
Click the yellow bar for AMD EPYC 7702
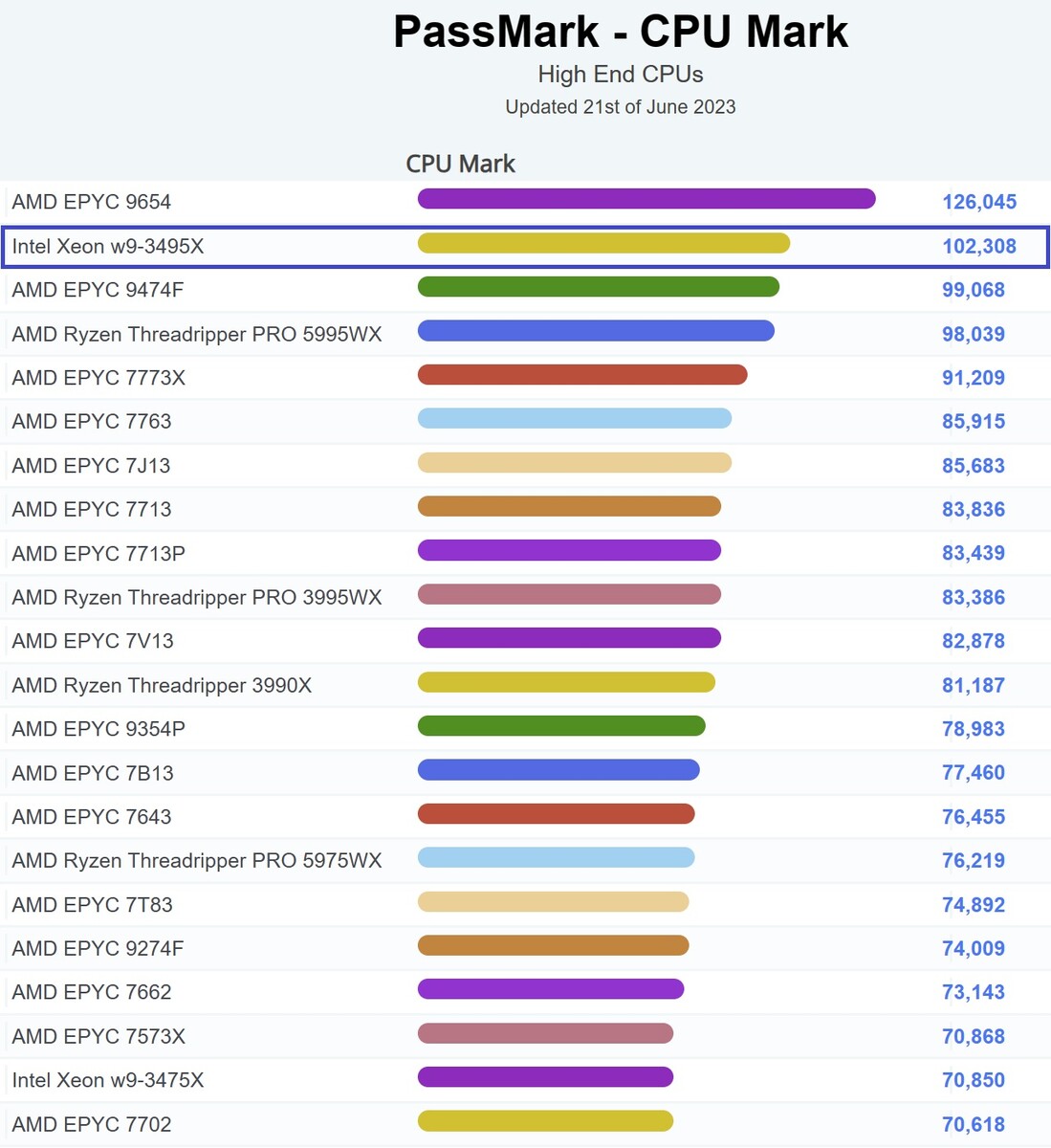pyautogui.click(x=545, y=1120)
